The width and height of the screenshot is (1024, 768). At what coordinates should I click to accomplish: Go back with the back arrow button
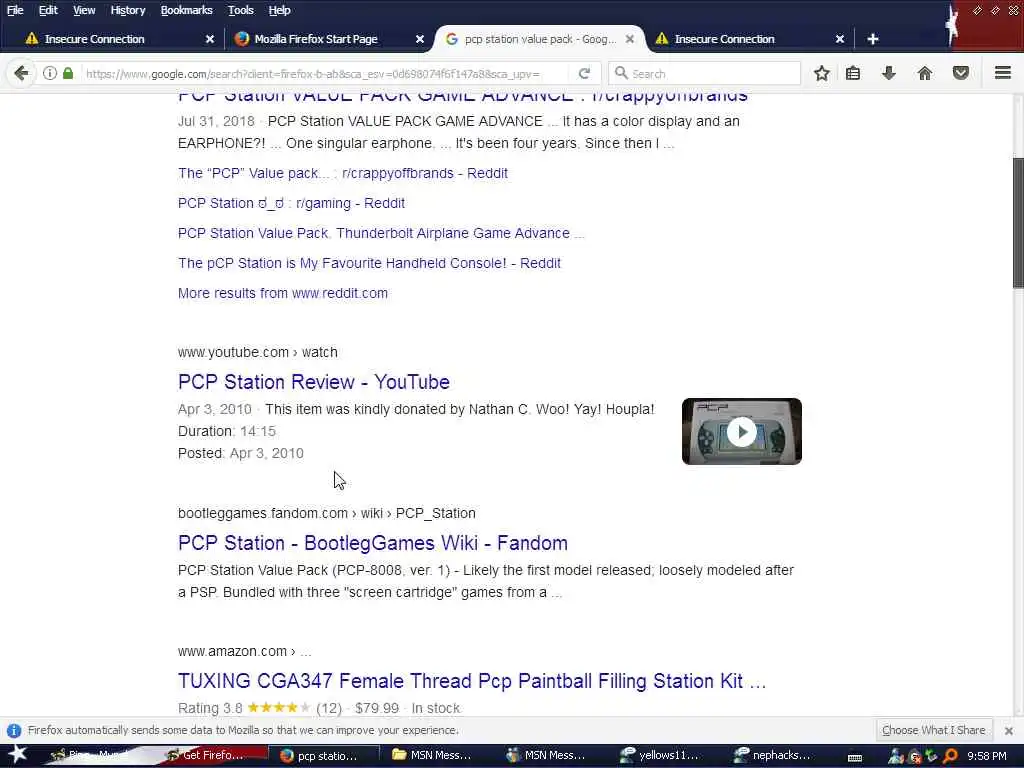coord(21,73)
